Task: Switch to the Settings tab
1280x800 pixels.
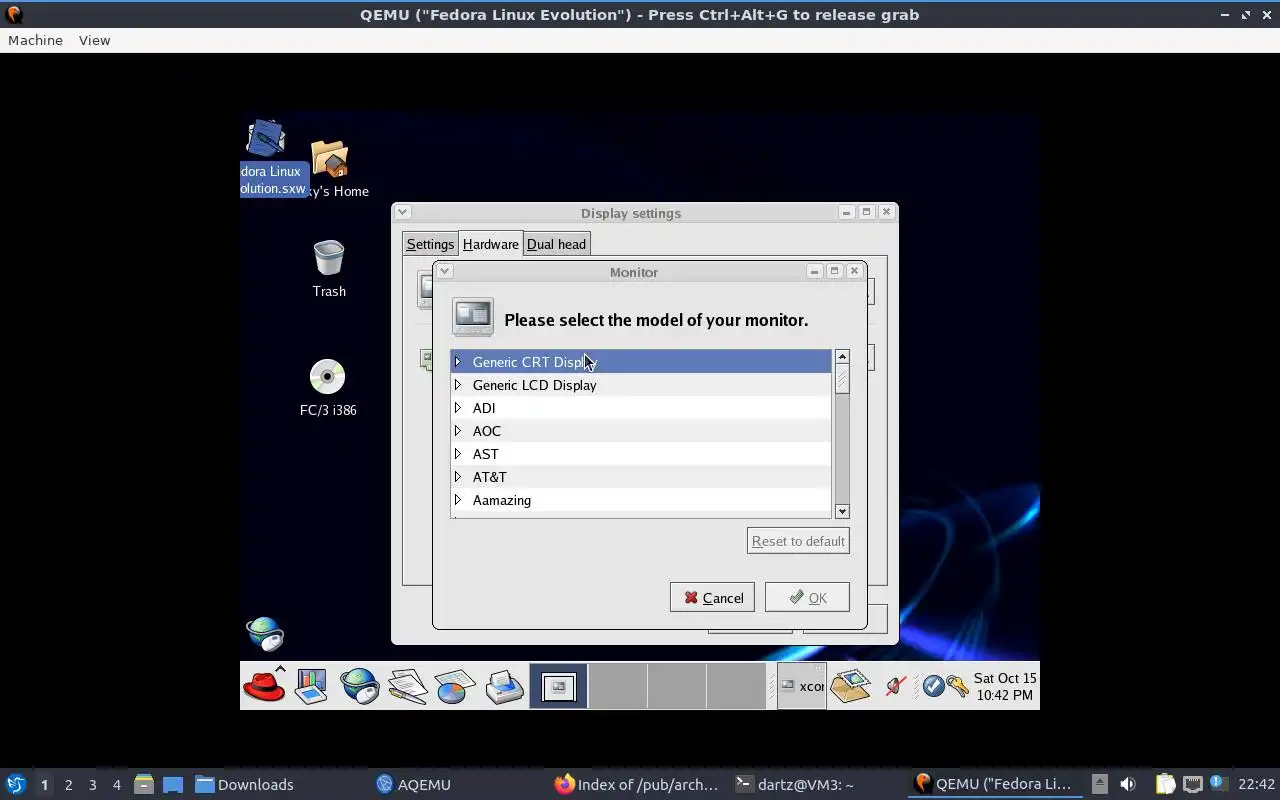Action: [x=430, y=244]
